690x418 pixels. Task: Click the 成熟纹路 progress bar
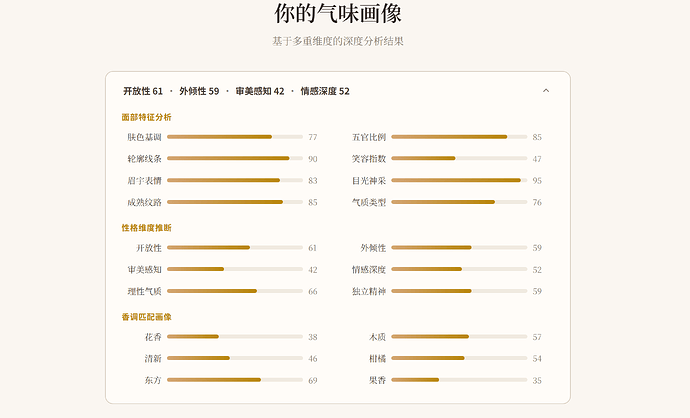tap(235, 202)
